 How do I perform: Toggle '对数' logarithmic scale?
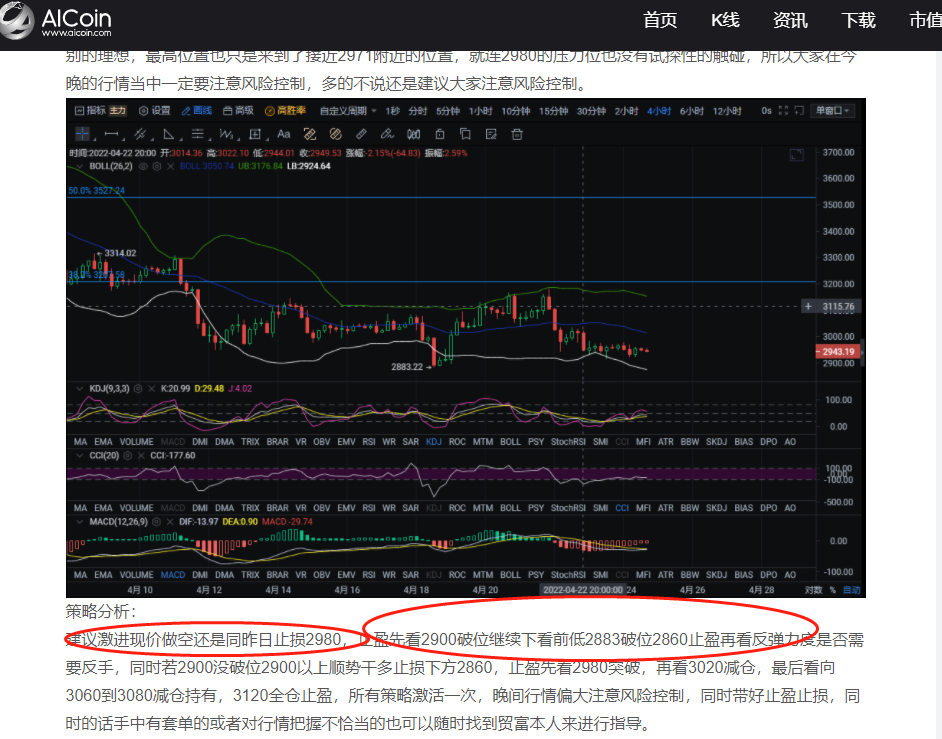pyautogui.click(x=814, y=590)
